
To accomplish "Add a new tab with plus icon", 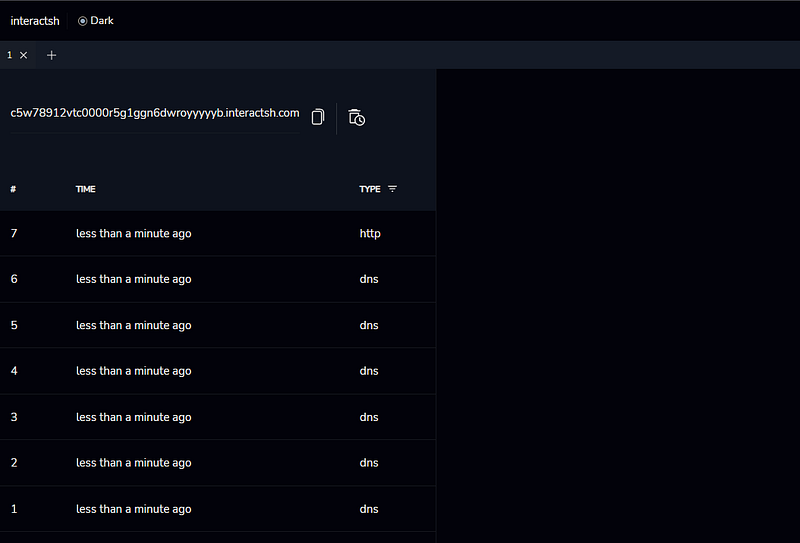I will tap(52, 55).
